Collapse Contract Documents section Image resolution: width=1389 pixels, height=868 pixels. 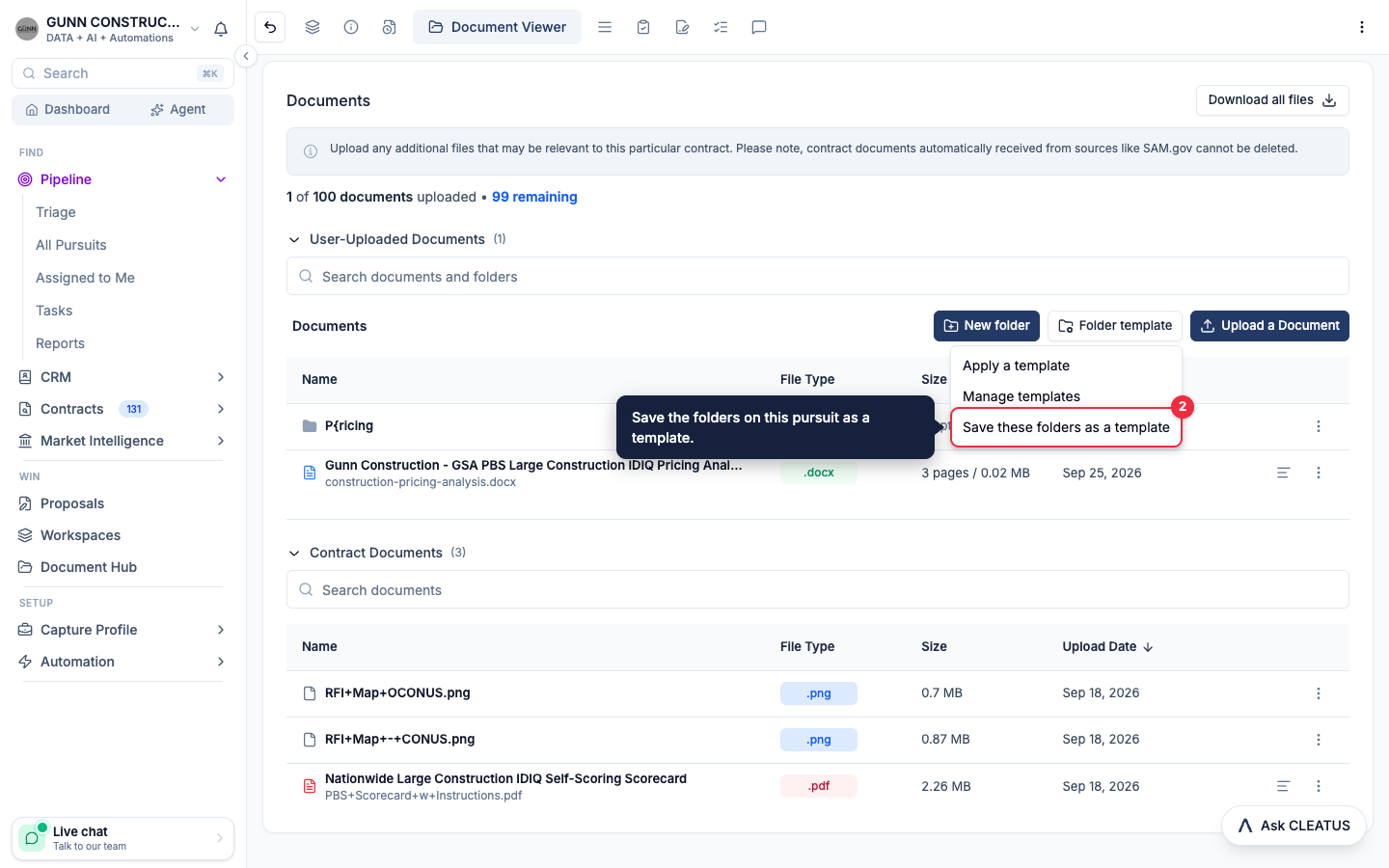294,553
